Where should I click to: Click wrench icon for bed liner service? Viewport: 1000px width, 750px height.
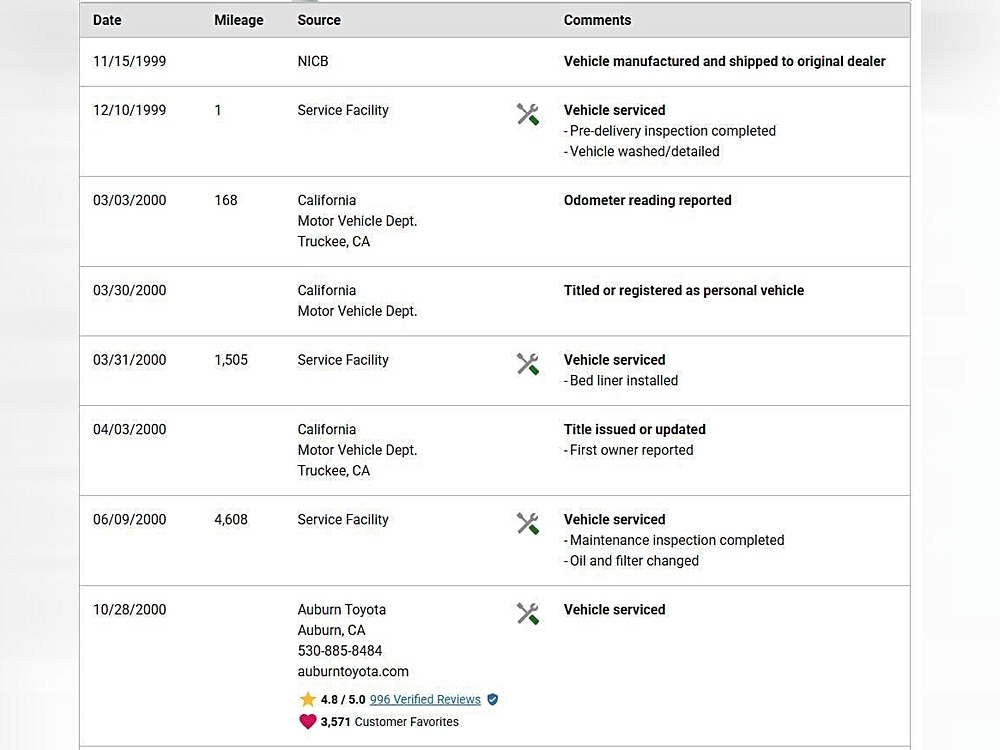(528, 364)
